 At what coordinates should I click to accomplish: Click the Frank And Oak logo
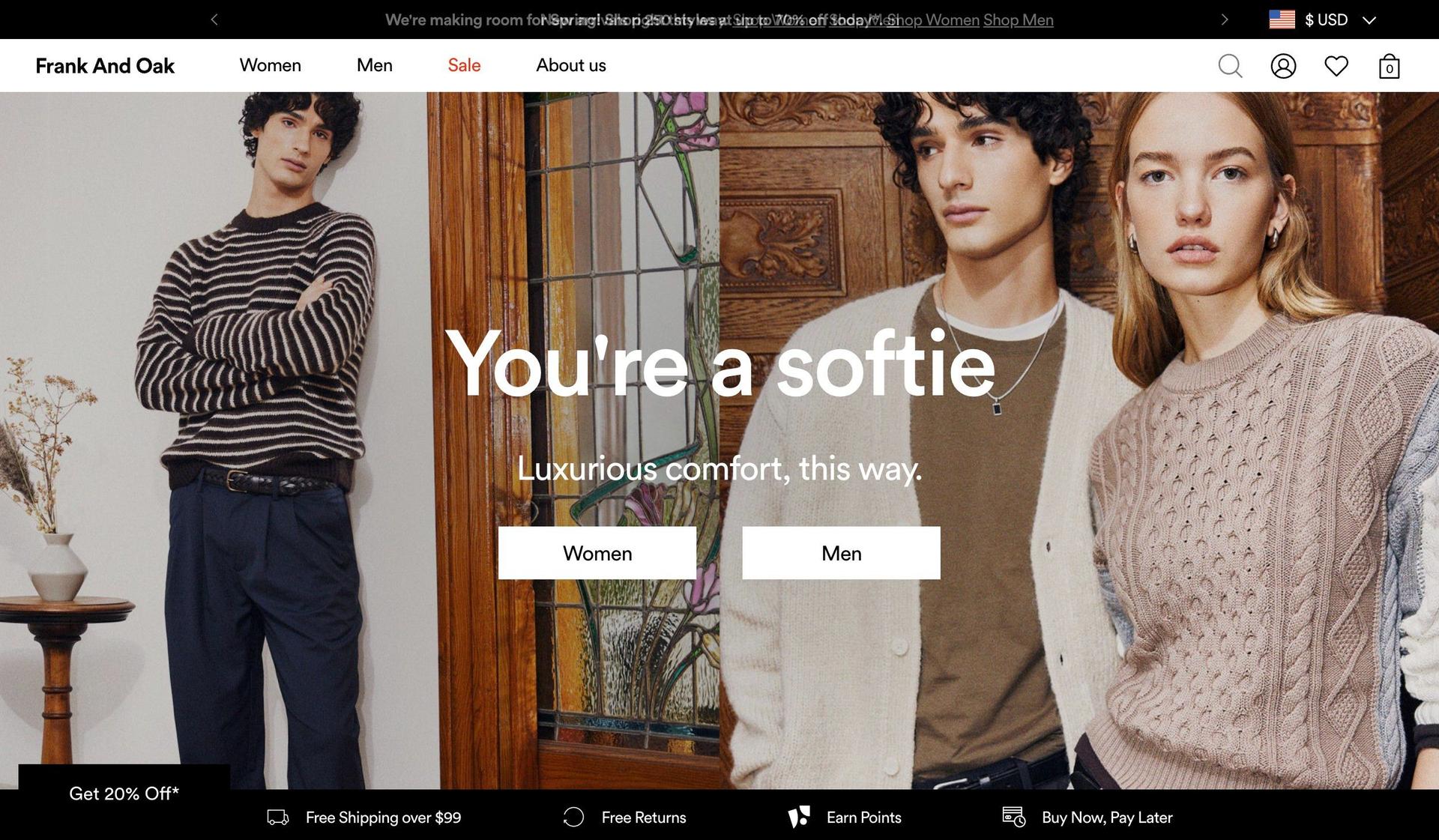click(x=105, y=64)
